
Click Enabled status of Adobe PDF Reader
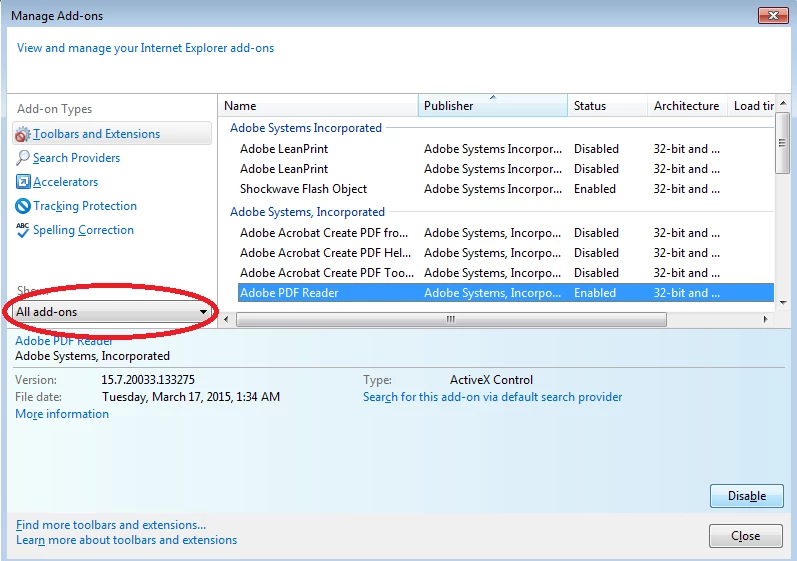click(x=595, y=293)
